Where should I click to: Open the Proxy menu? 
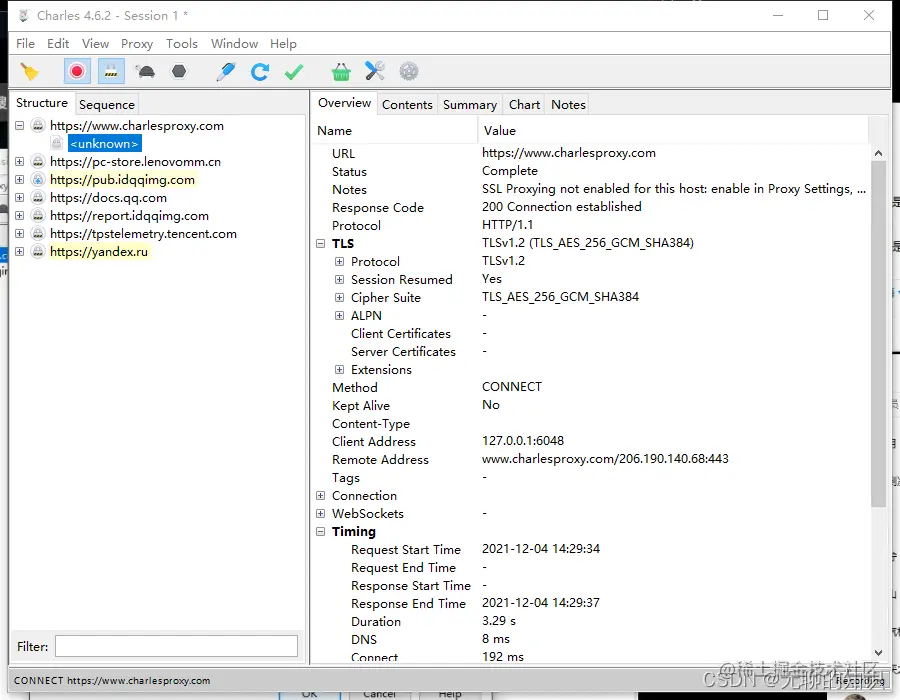(x=137, y=44)
